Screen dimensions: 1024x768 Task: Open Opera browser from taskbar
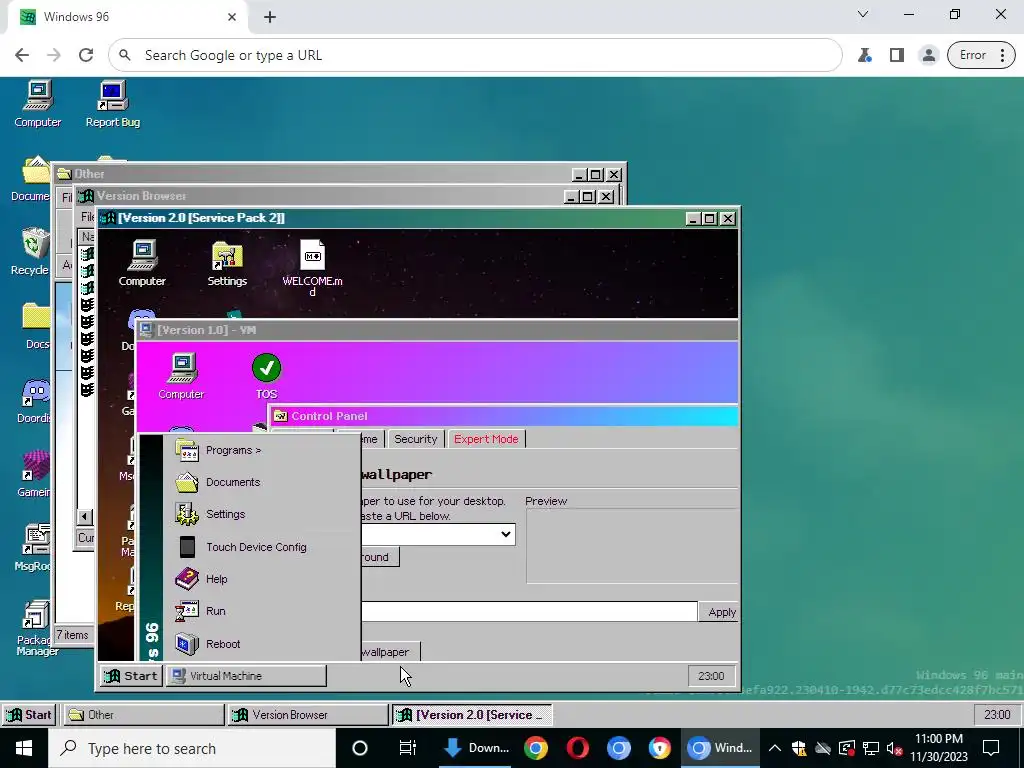point(577,748)
